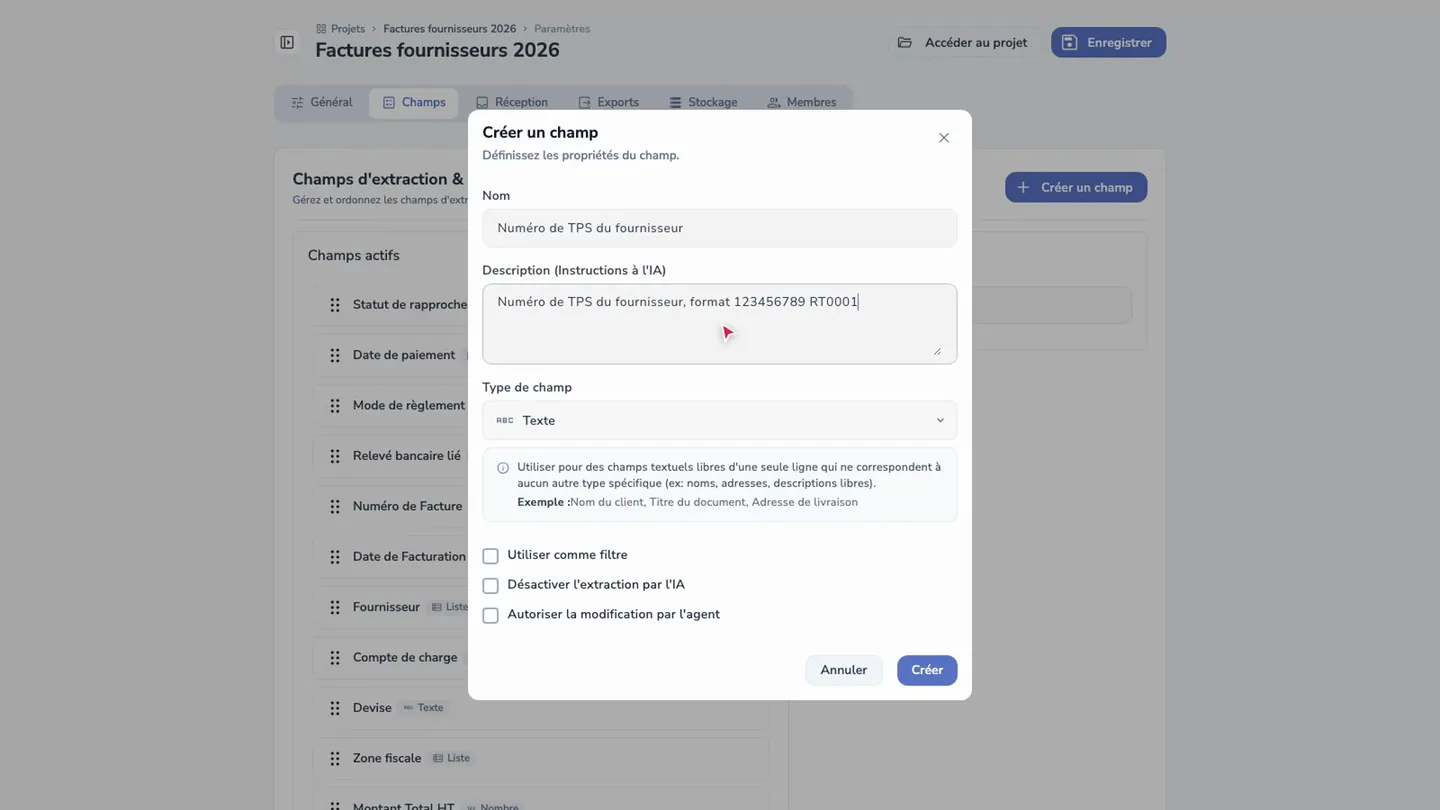Click the background Créer un champ button

[x=1076, y=187]
